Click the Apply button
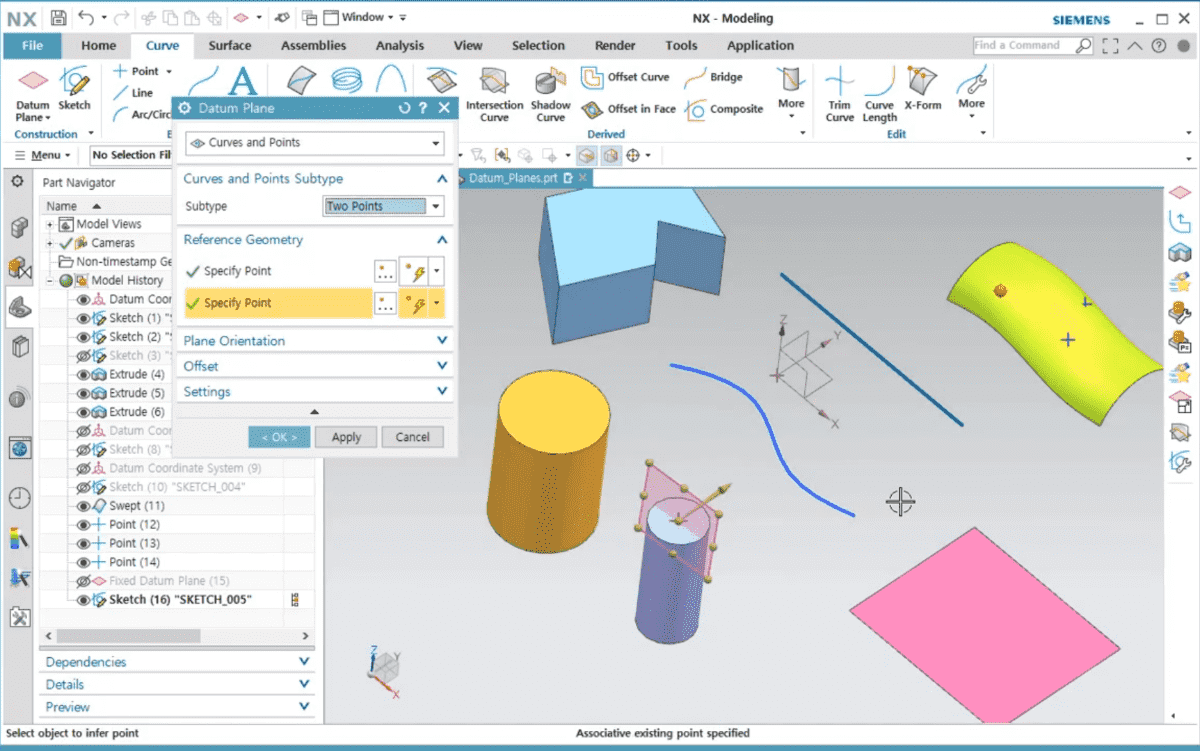The image size is (1200, 751). [x=346, y=437]
